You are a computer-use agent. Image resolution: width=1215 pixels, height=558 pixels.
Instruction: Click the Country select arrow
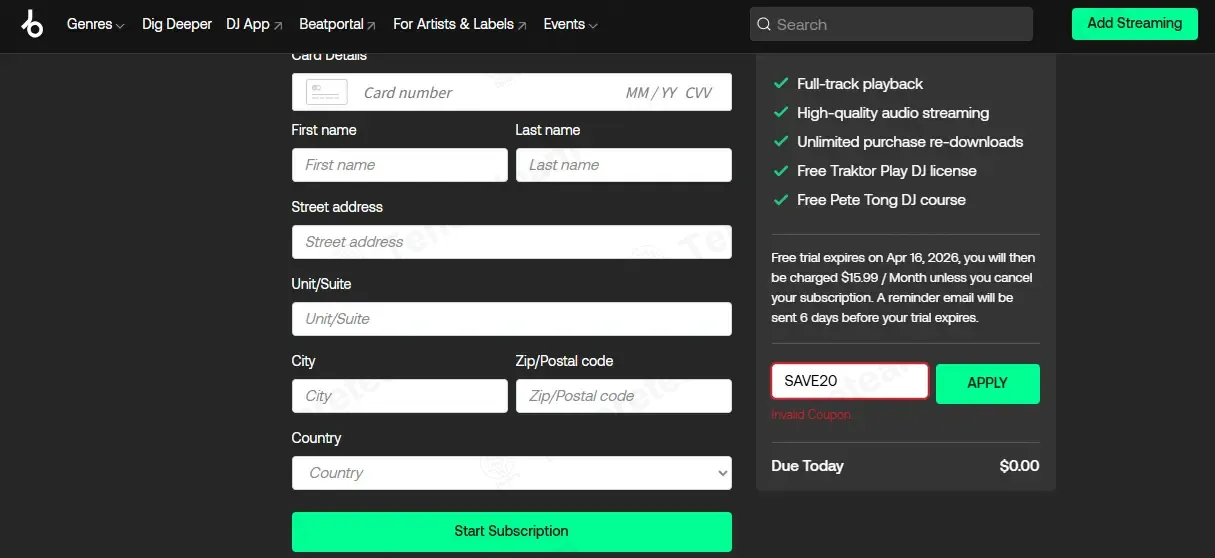[723, 473]
